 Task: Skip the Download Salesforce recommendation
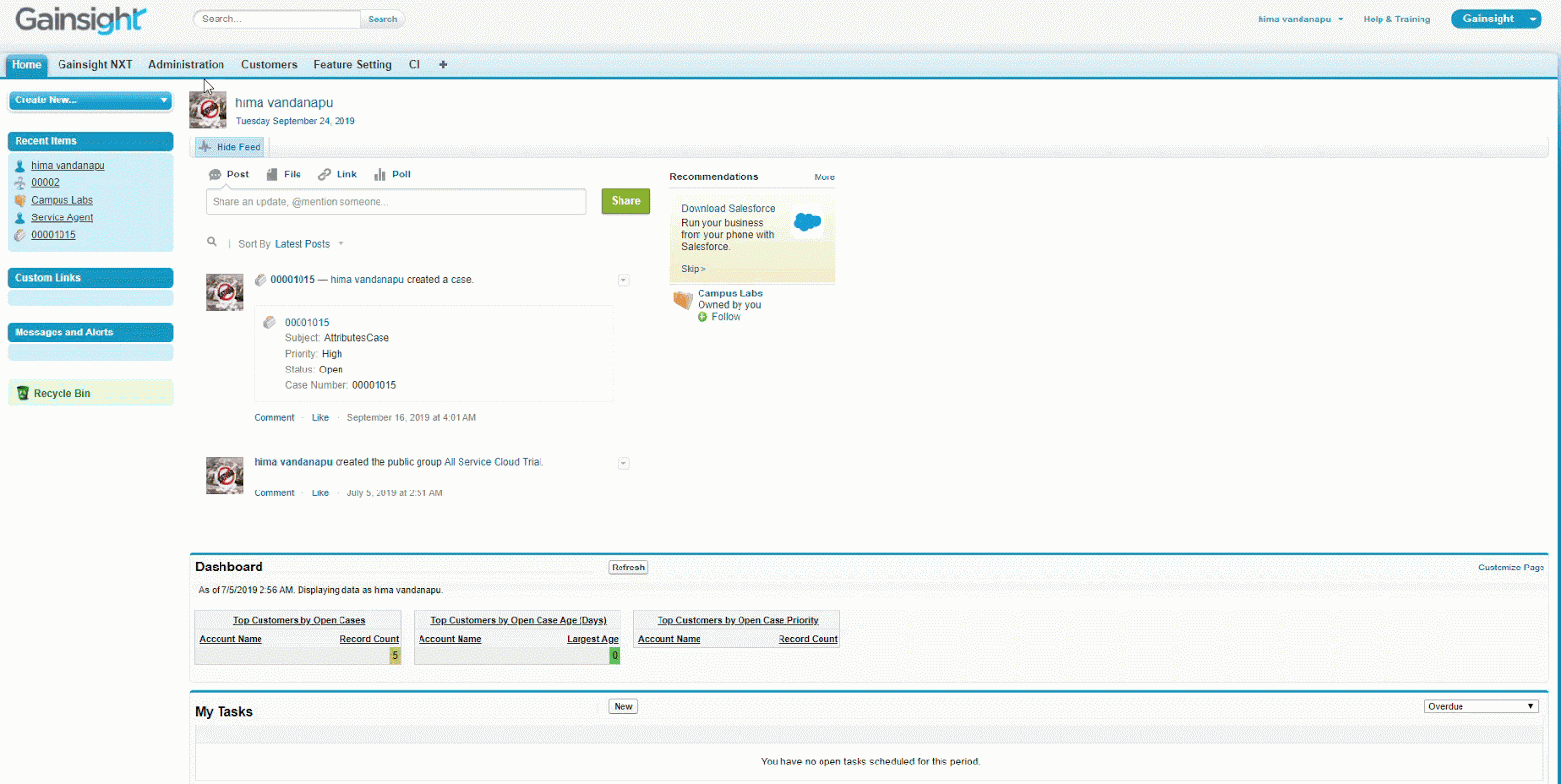693,269
